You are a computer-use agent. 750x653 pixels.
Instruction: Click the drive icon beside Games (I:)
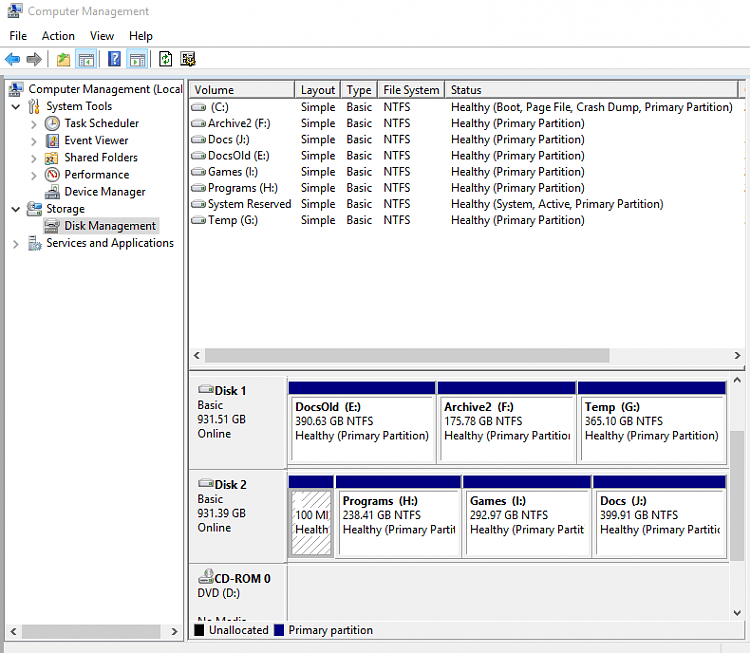(199, 172)
